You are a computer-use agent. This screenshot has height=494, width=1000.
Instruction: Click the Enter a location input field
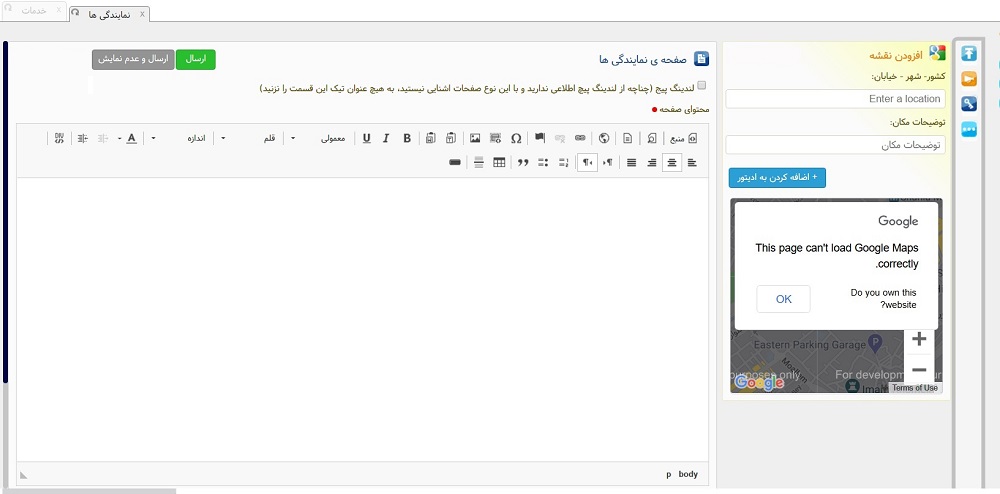[x=835, y=99]
